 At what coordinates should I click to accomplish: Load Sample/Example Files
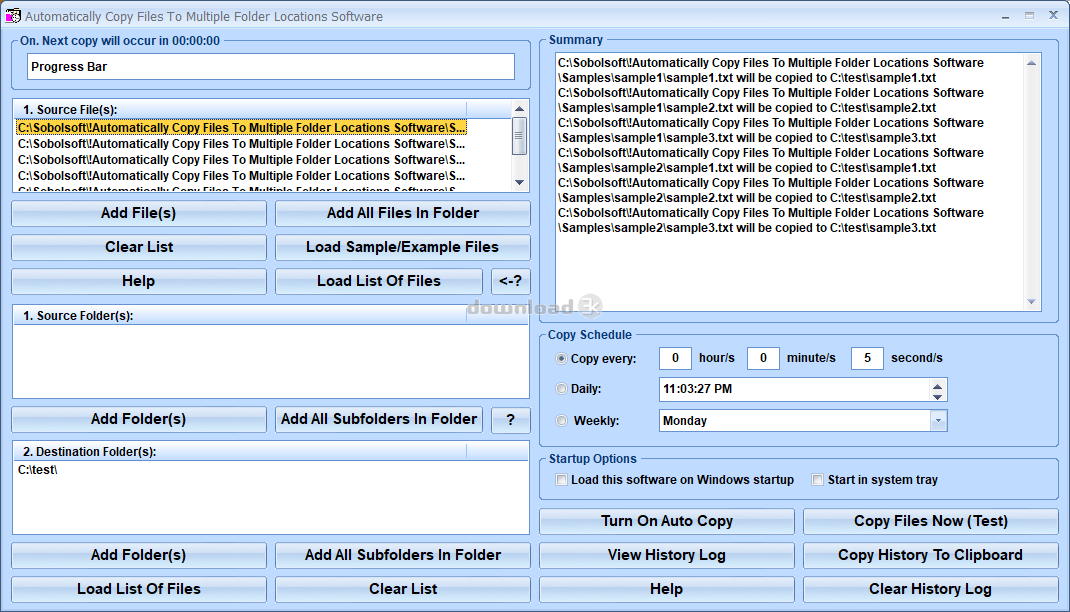click(403, 247)
